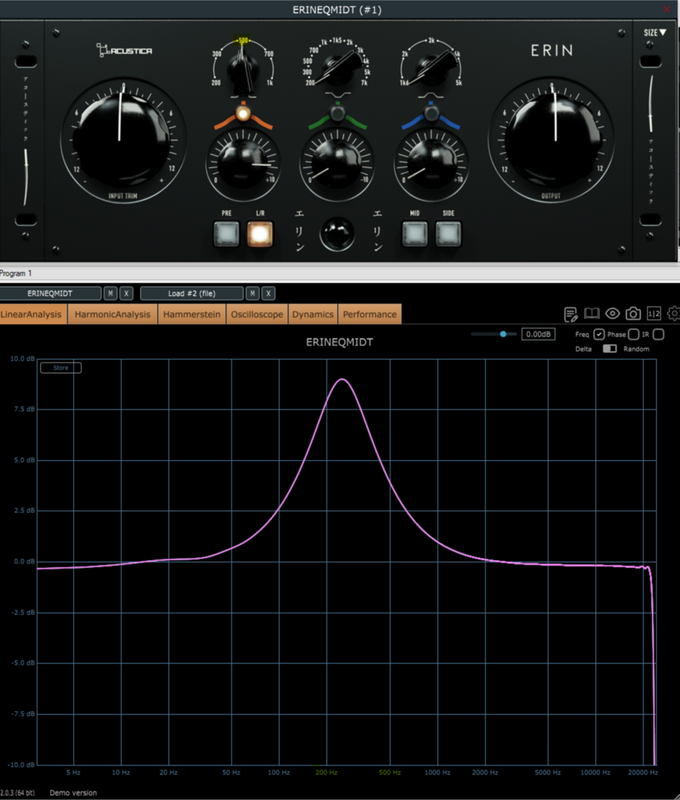Enable the Freq checkbox
This screenshot has width=680, height=800.
(x=599, y=334)
